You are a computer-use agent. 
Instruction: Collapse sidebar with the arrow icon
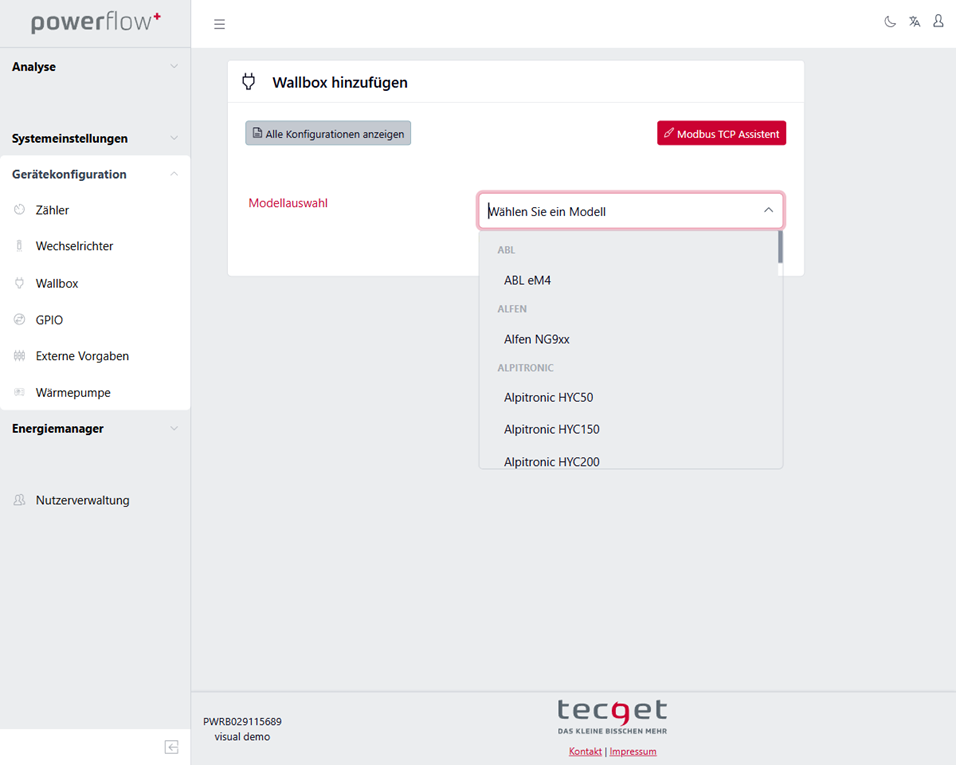[x=171, y=747]
